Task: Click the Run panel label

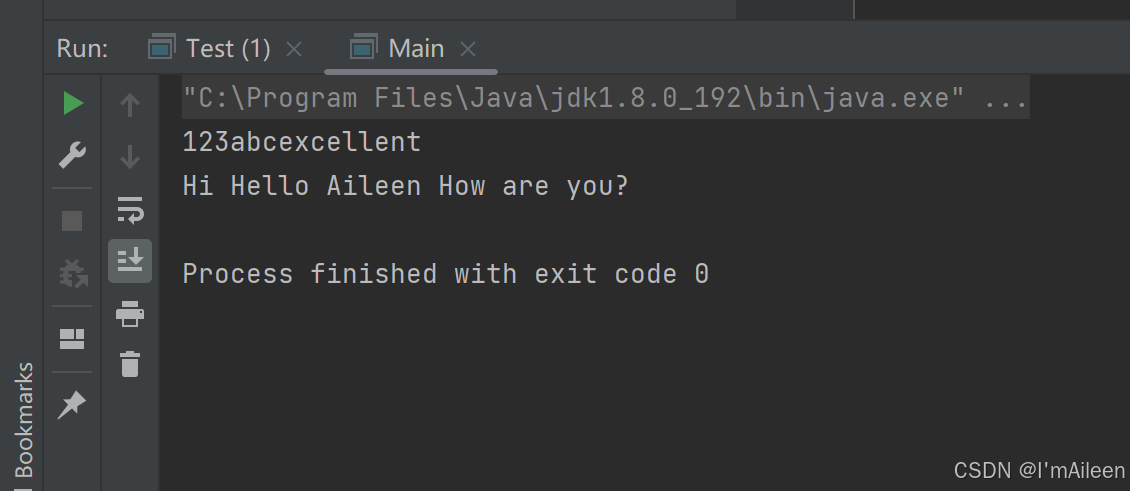Action: (82, 48)
